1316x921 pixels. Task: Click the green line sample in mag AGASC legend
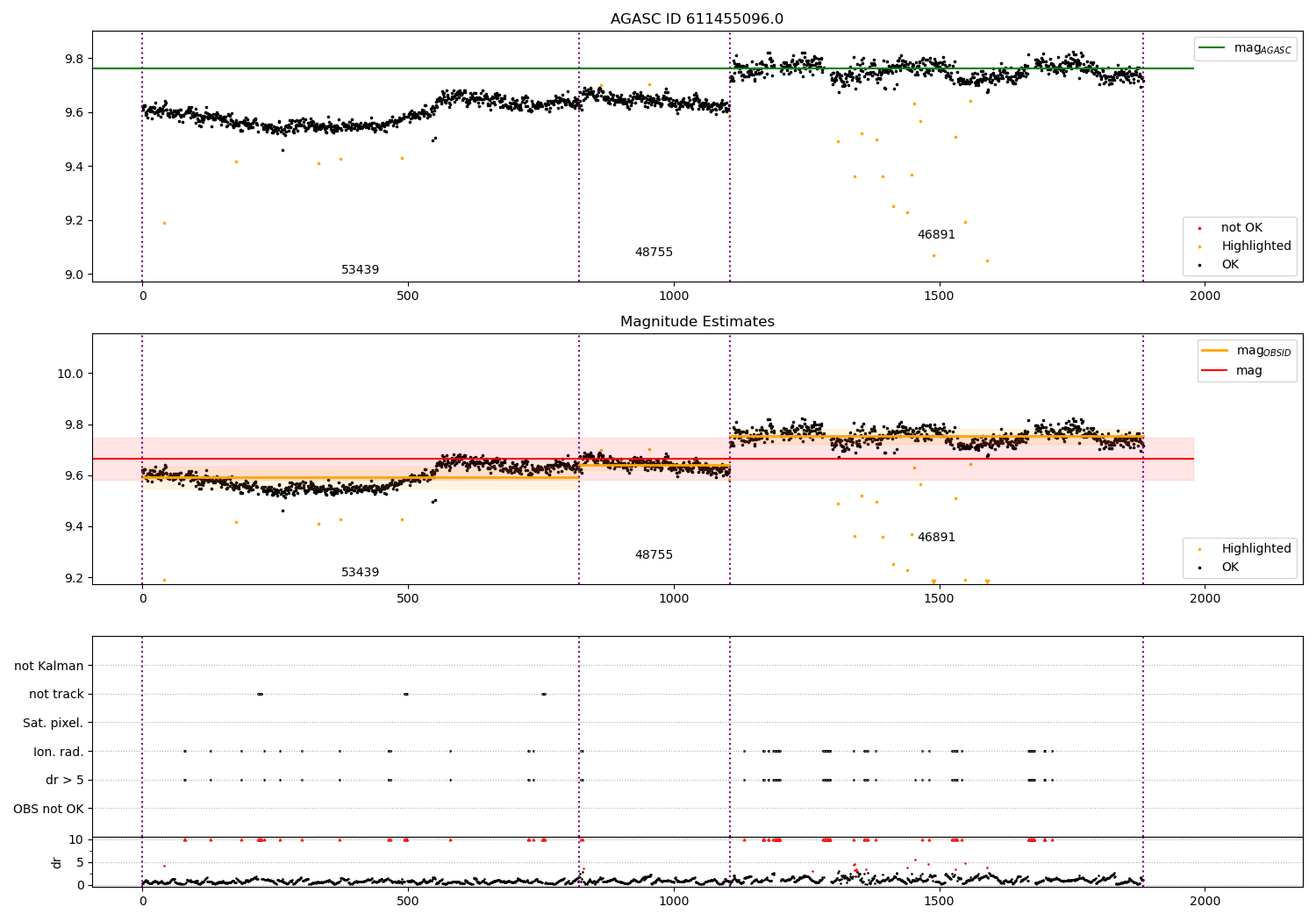coord(1213,48)
